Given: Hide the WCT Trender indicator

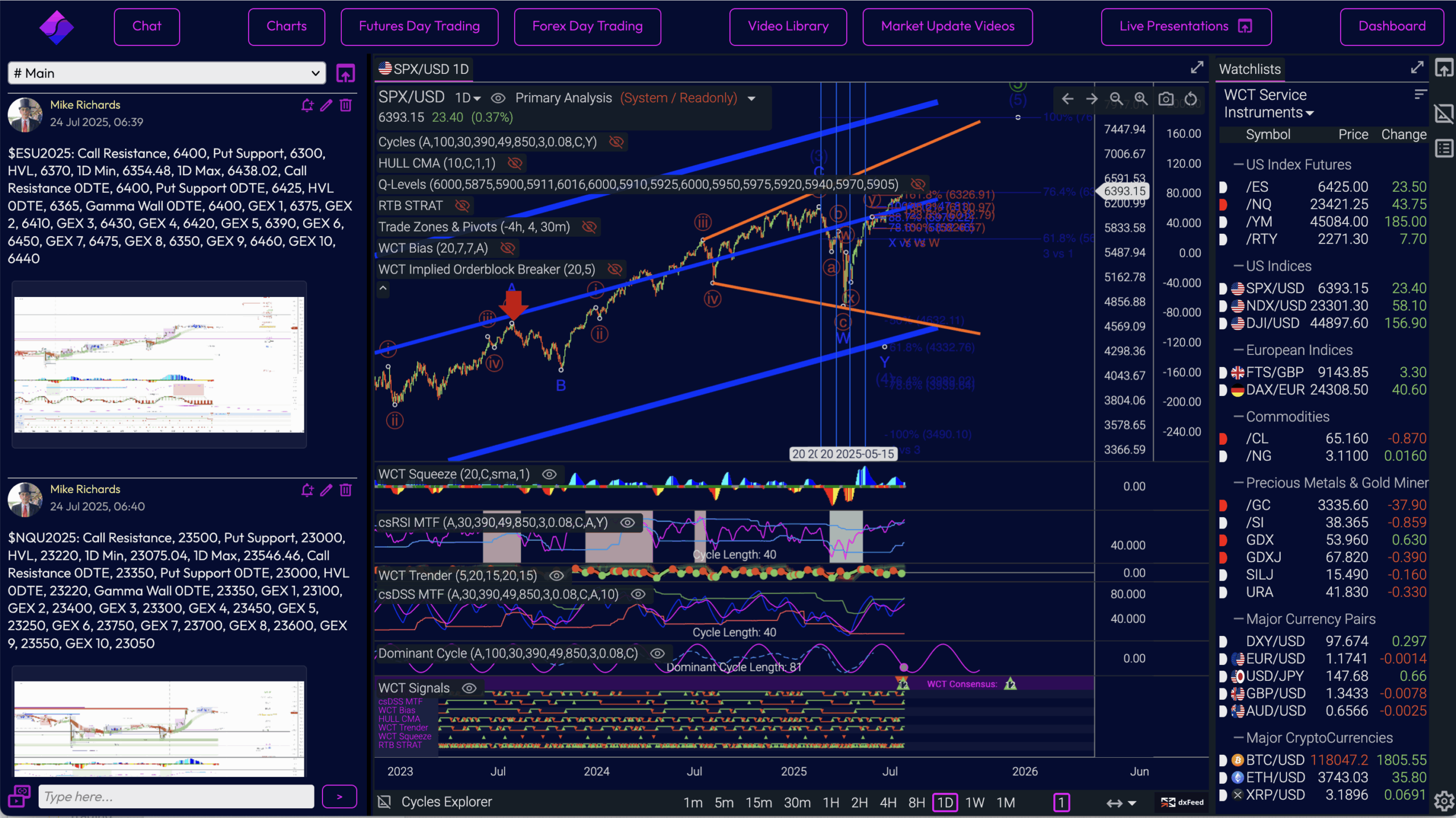Looking at the screenshot, I should point(556,576).
